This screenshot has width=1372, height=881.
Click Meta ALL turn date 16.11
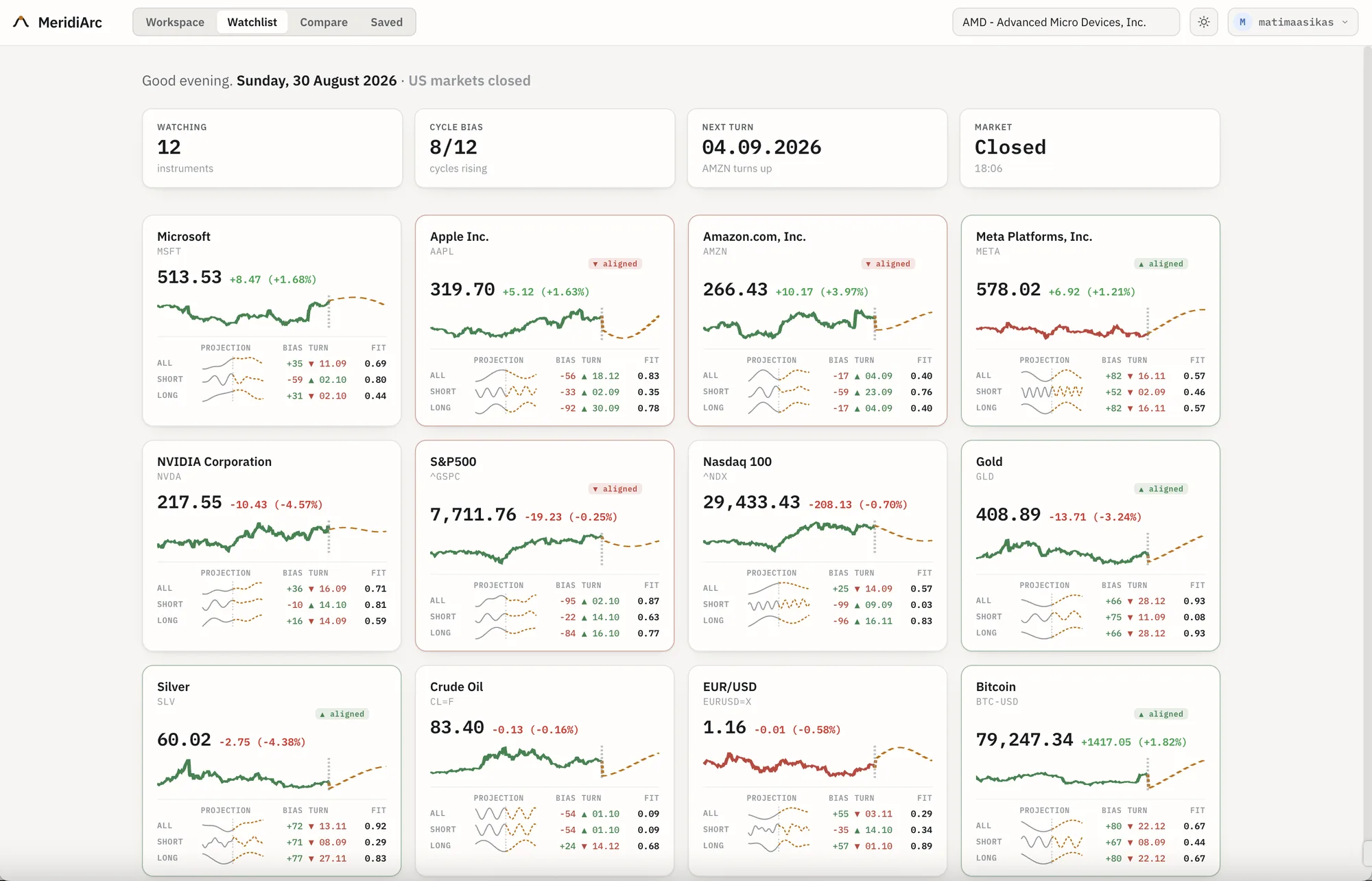(1152, 376)
